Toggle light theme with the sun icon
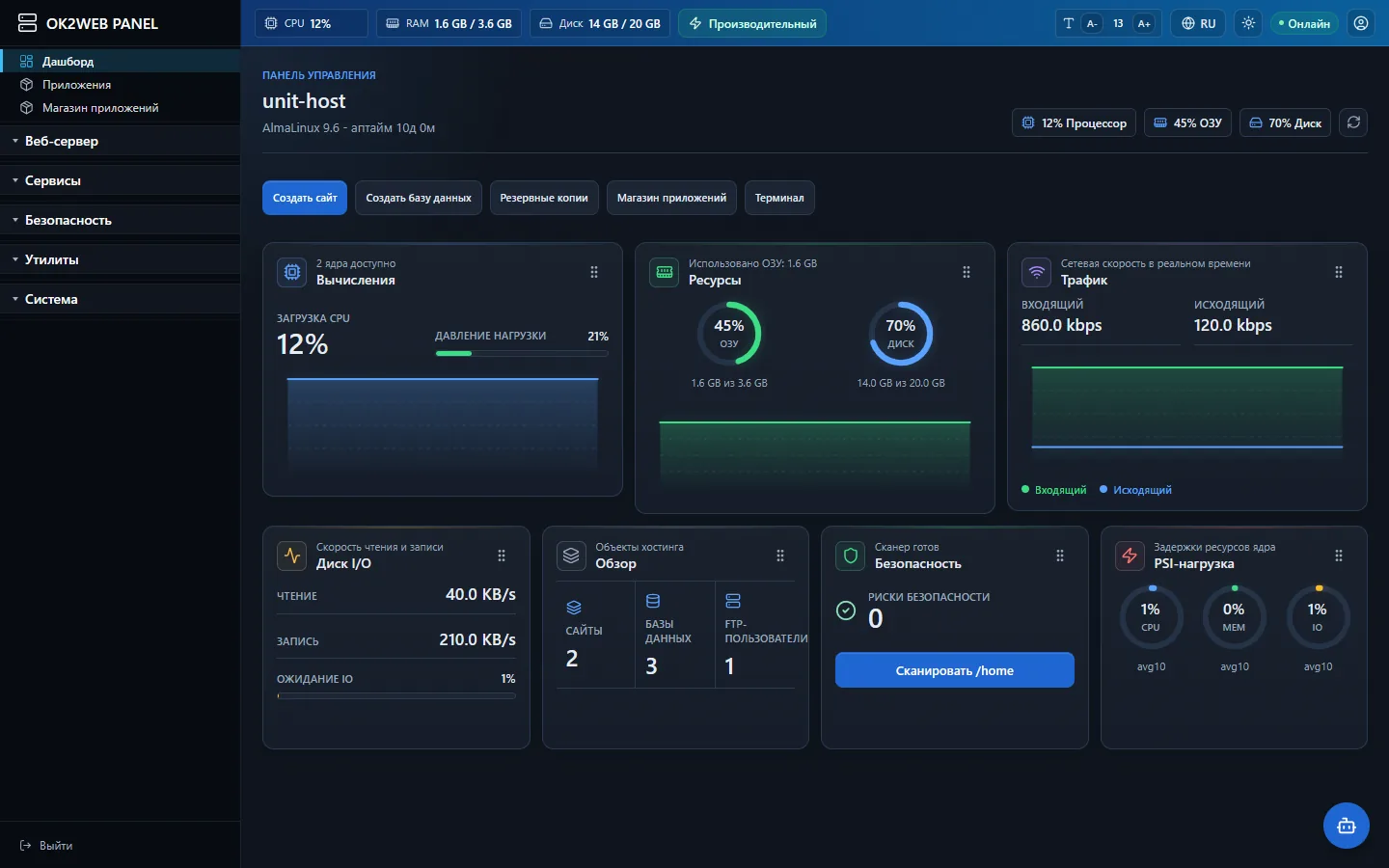Viewport: 1389px width, 868px height. pyautogui.click(x=1249, y=23)
